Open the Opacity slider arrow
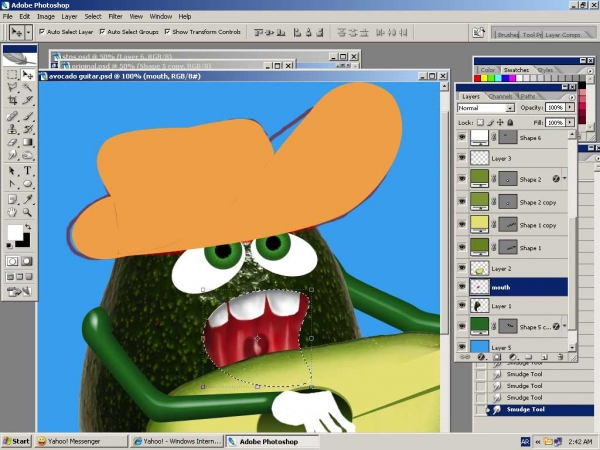The image size is (600, 450). click(570, 108)
